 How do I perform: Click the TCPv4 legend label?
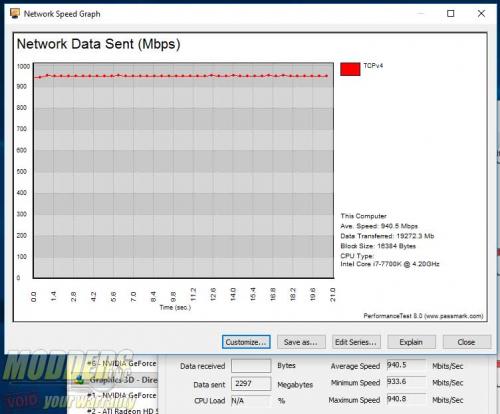[x=373, y=66]
